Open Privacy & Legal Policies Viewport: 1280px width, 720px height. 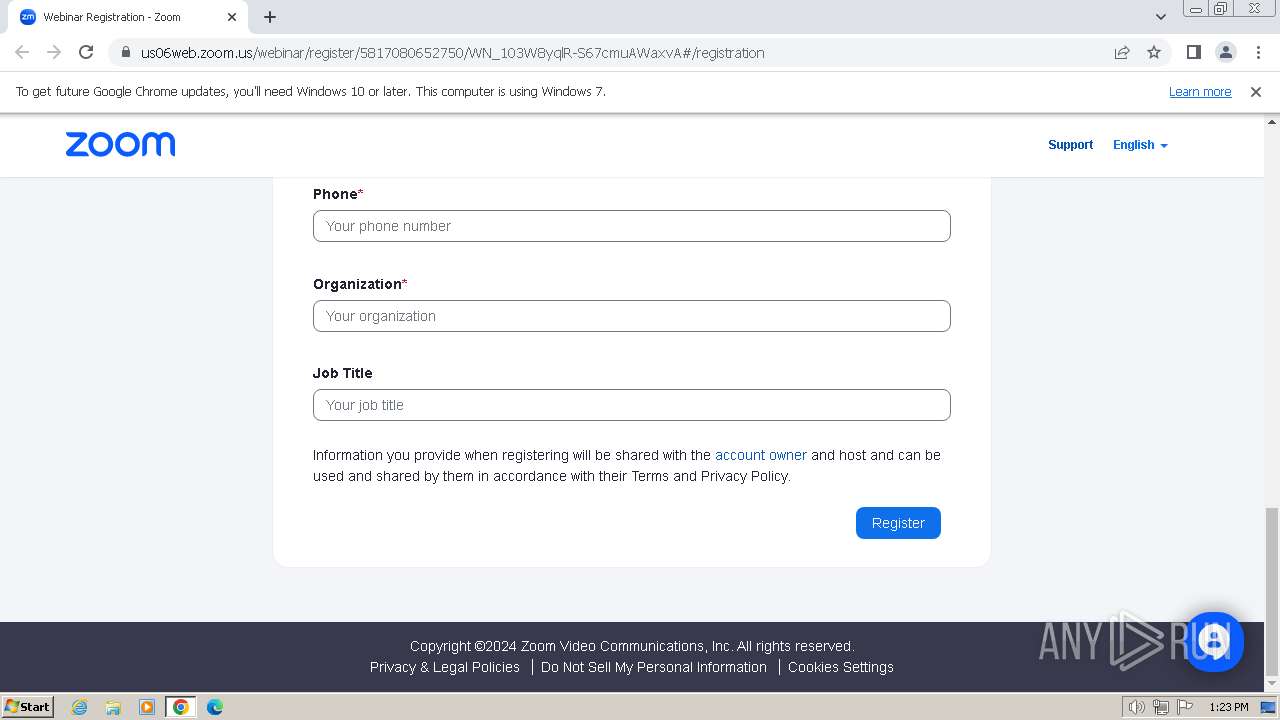tap(445, 667)
